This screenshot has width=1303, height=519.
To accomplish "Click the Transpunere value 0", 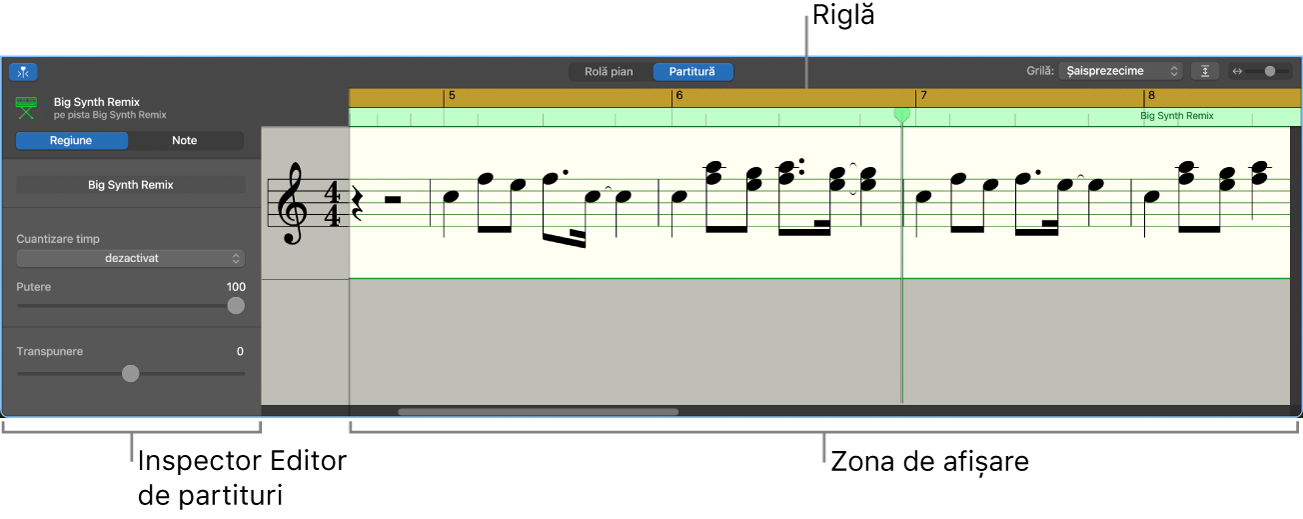I will click(240, 352).
